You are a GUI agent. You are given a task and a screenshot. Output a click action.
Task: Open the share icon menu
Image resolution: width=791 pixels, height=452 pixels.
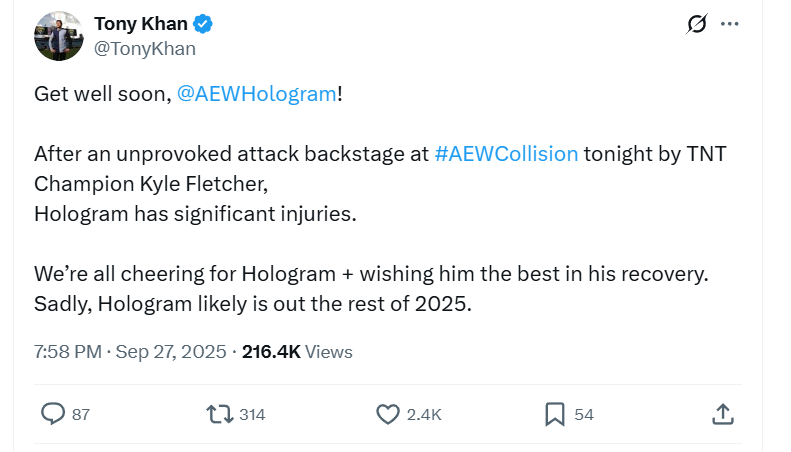point(723,414)
